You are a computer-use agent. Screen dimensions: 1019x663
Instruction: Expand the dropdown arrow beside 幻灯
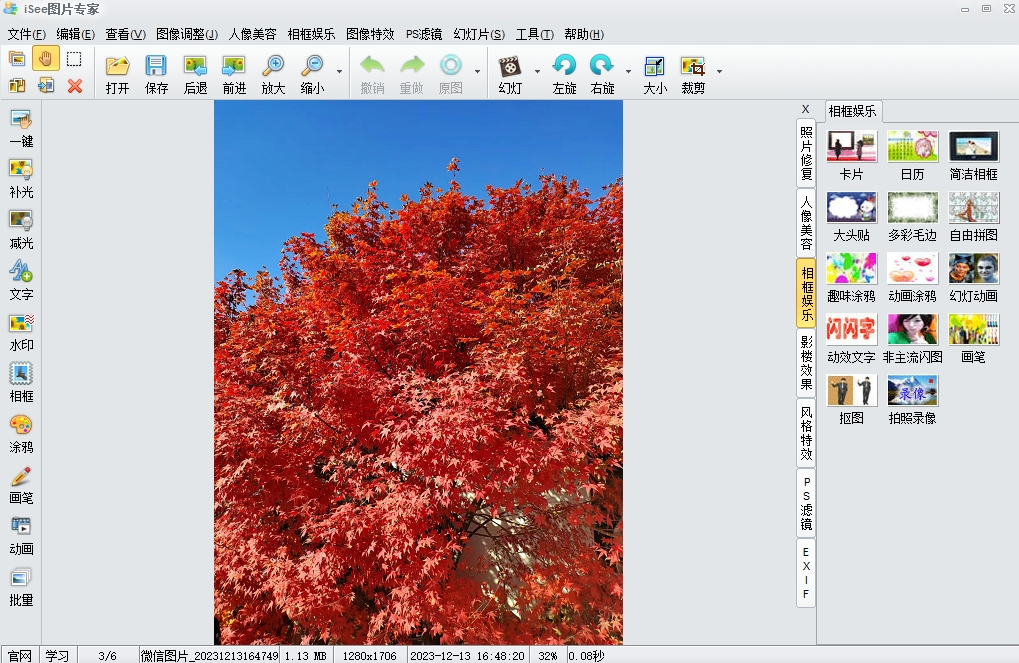point(537,72)
